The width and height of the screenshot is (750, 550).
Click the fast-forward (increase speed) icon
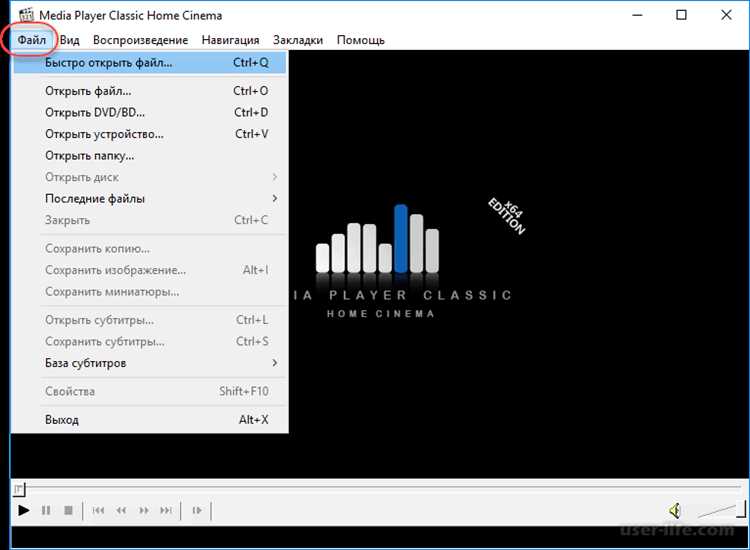[143, 510]
